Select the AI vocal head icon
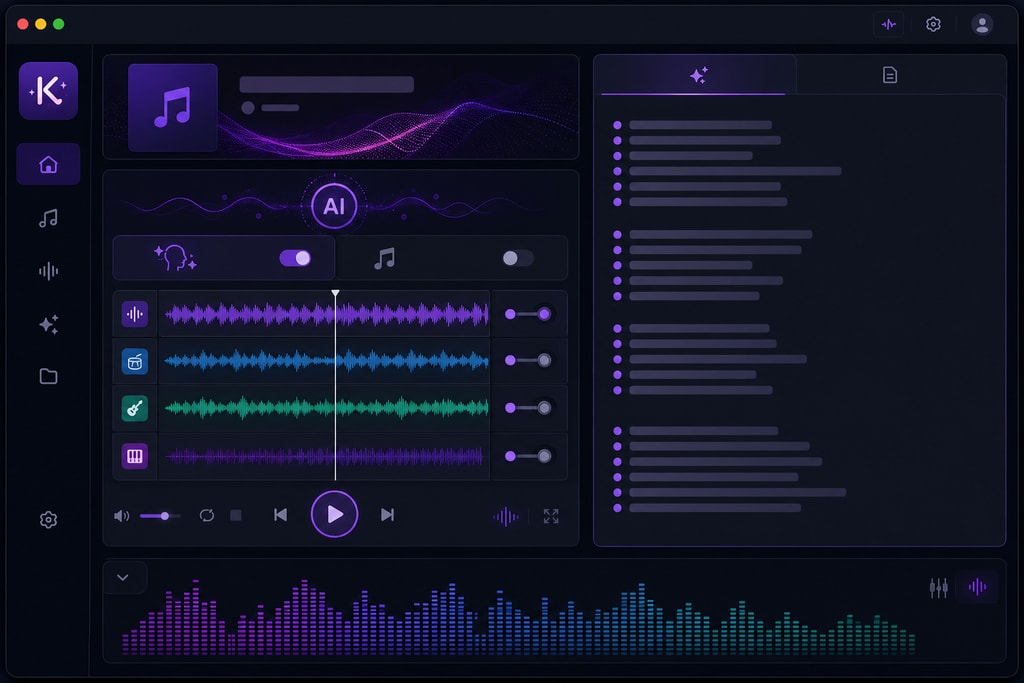The image size is (1024, 683). [175, 258]
